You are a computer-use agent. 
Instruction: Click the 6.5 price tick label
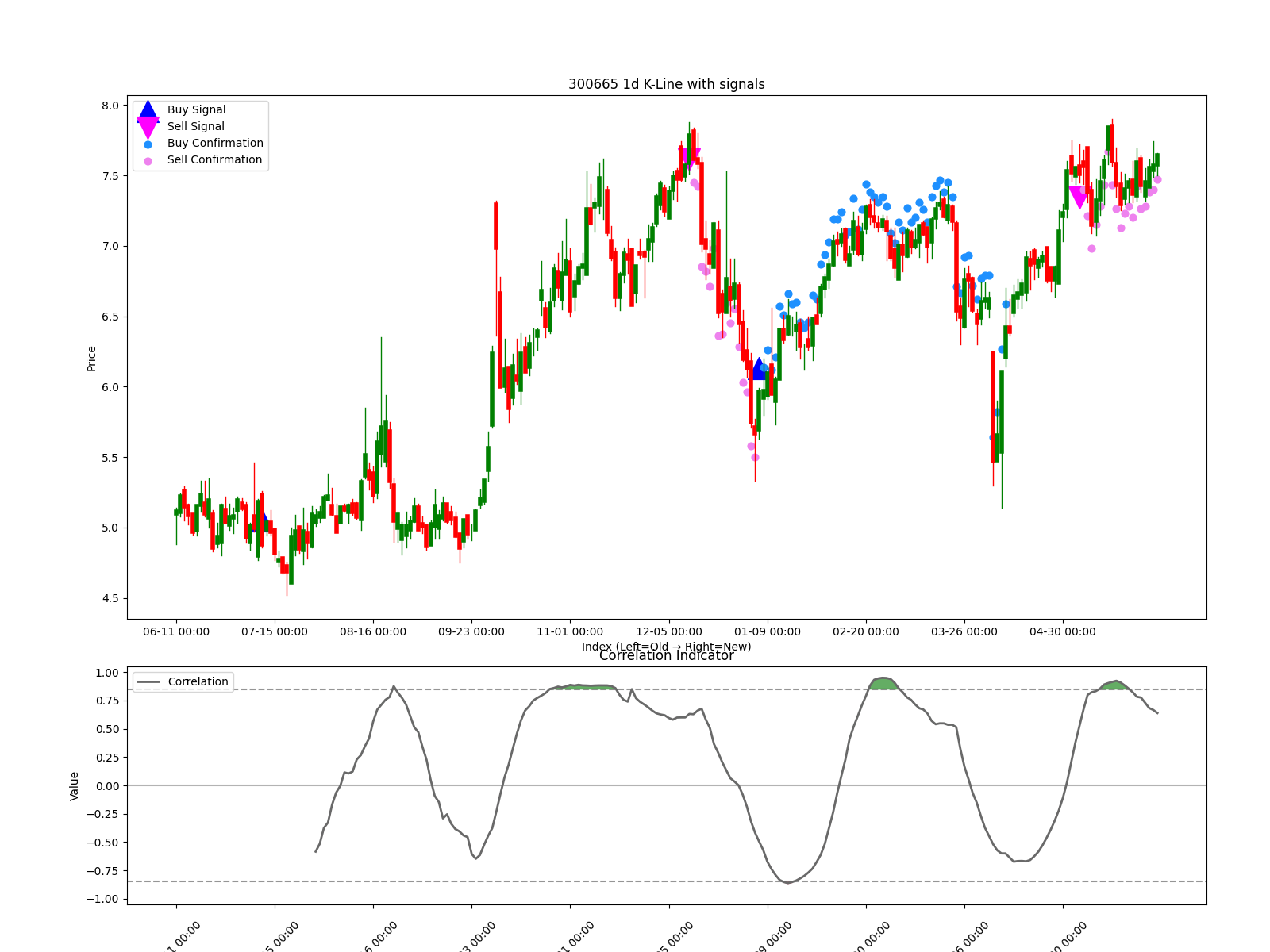tap(110, 317)
